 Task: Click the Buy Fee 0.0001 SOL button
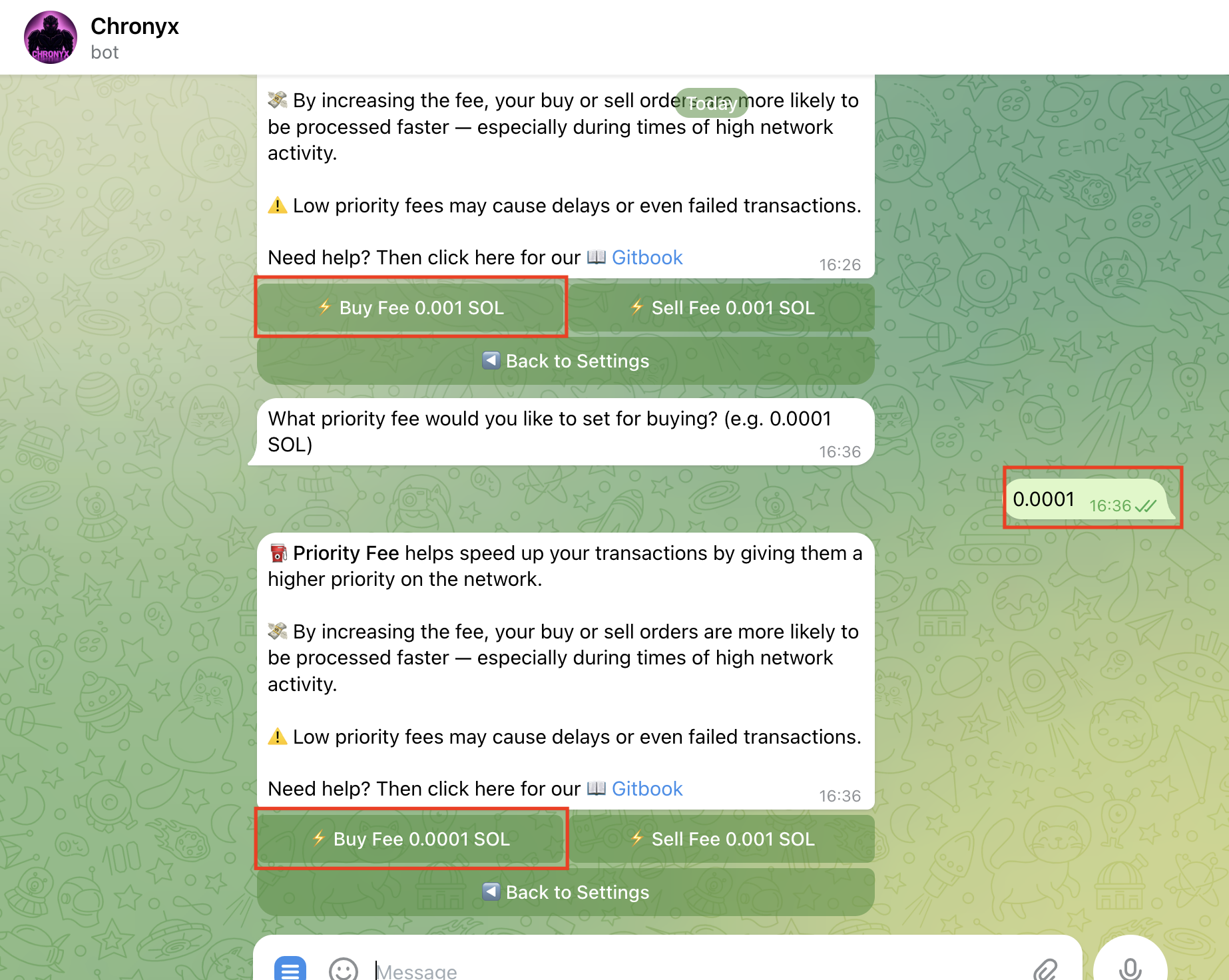point(411,839)
